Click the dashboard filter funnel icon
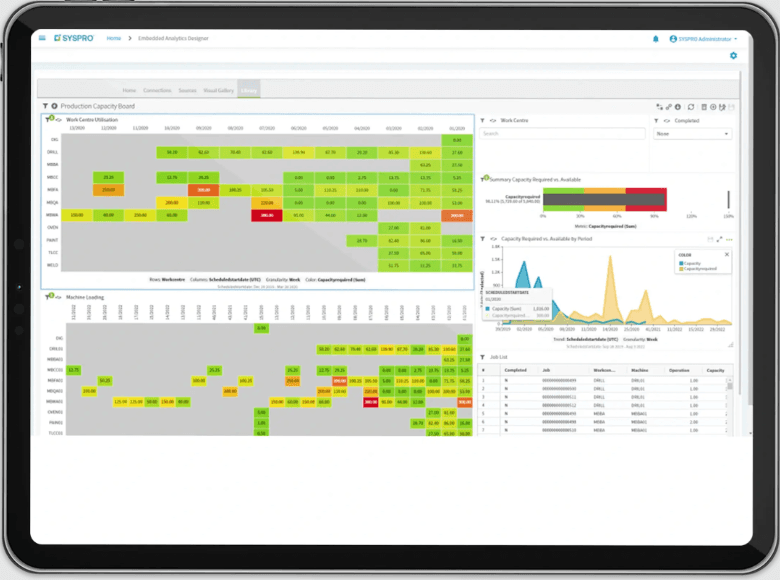This screenshot has width=780, height=580. click(45, 106)
